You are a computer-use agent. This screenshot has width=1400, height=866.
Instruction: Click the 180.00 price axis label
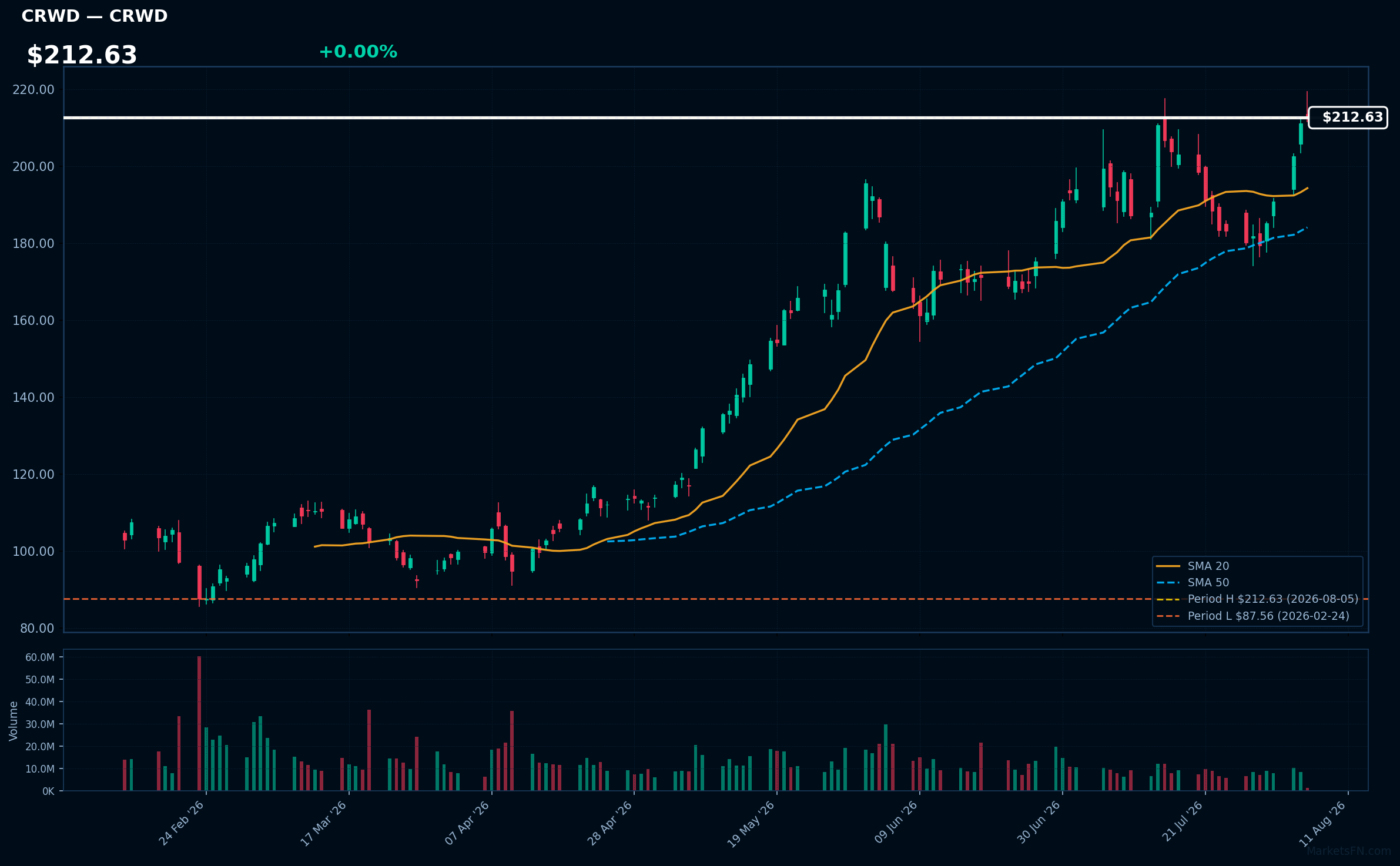coord(34,243)
